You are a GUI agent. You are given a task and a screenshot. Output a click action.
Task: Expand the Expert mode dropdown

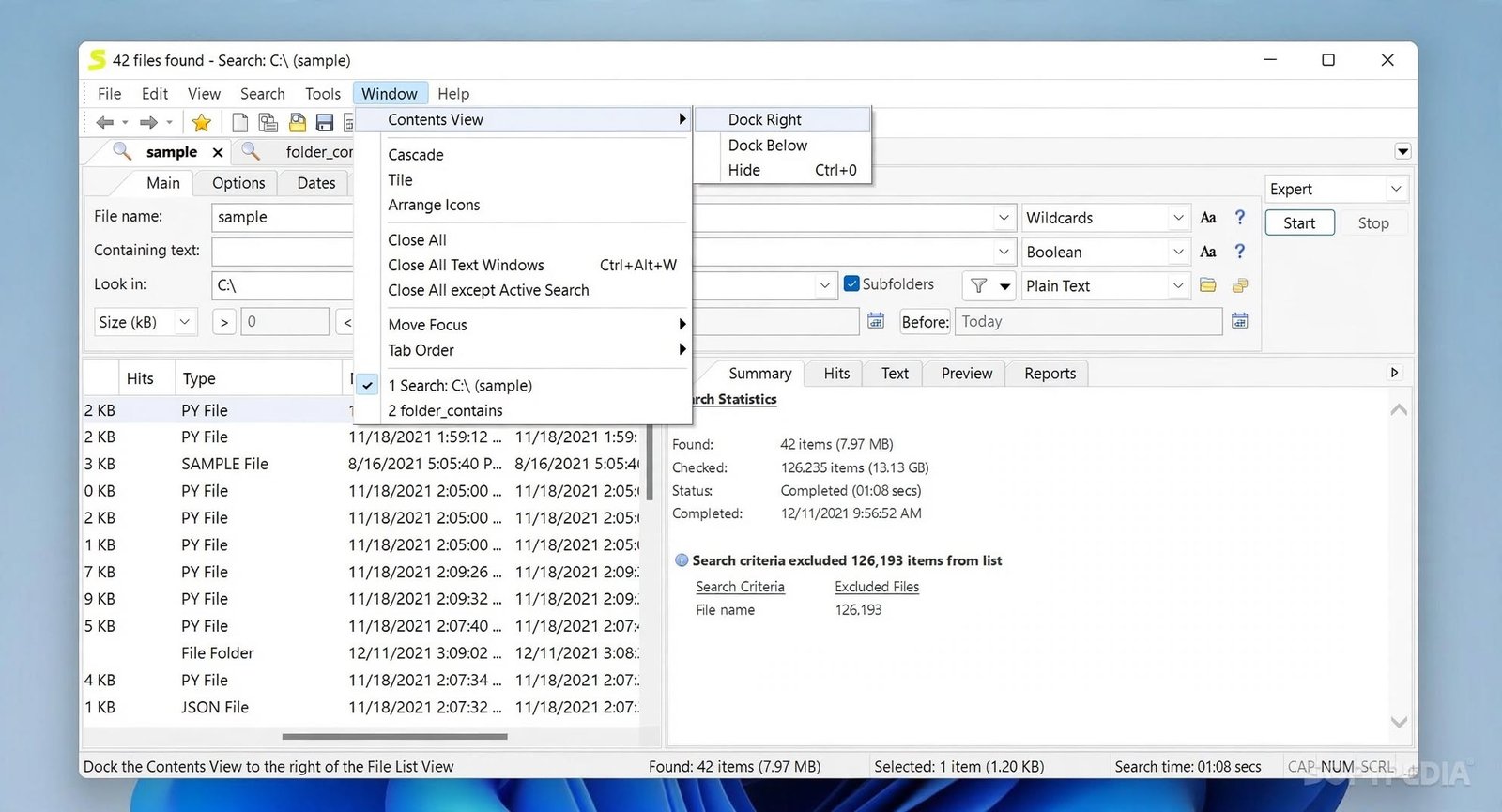pyautogui.click(x=1396, y=189)
